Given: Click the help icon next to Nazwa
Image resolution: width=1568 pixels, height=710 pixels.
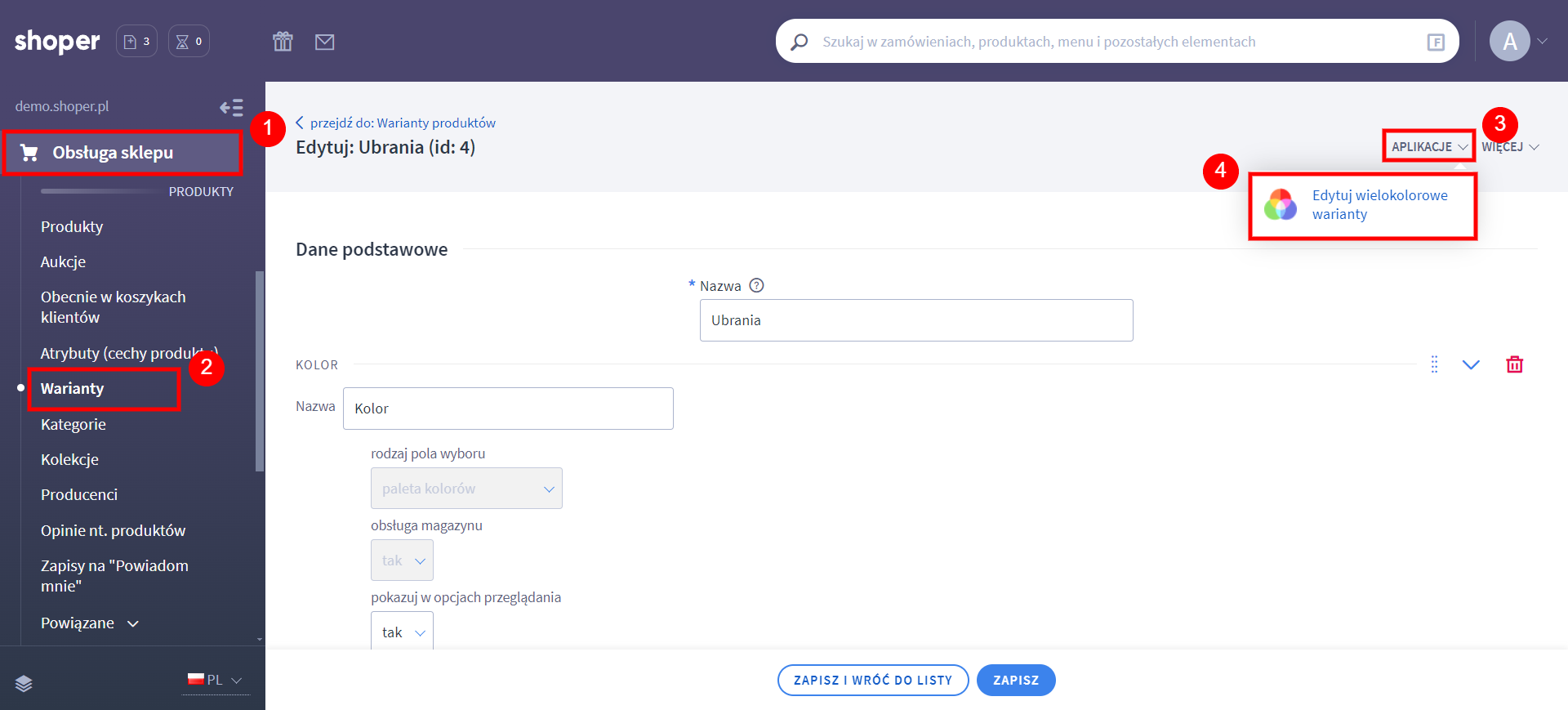Looking at the screenshot, I should click(x=756, y=286).
